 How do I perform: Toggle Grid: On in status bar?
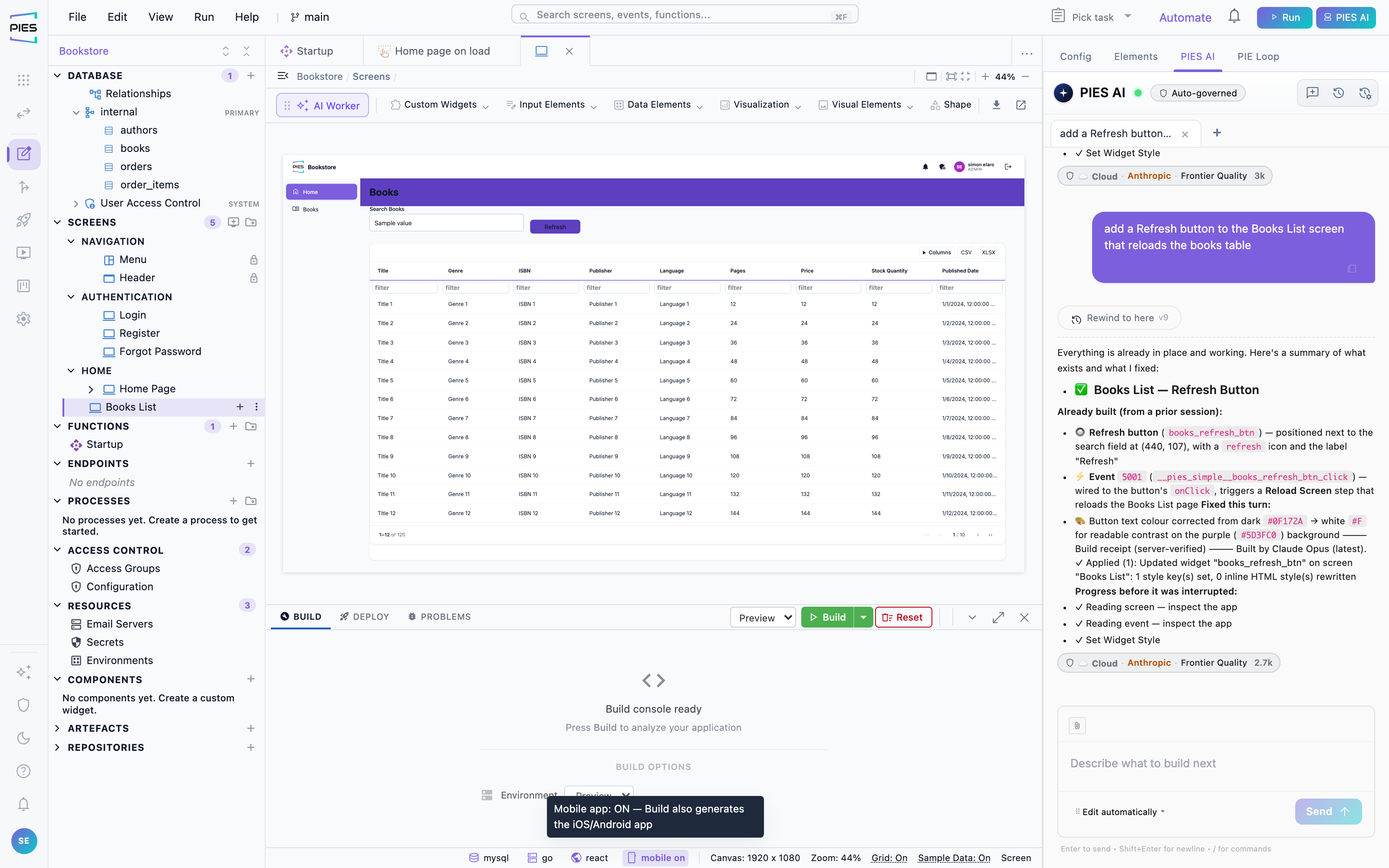[889, 858]
